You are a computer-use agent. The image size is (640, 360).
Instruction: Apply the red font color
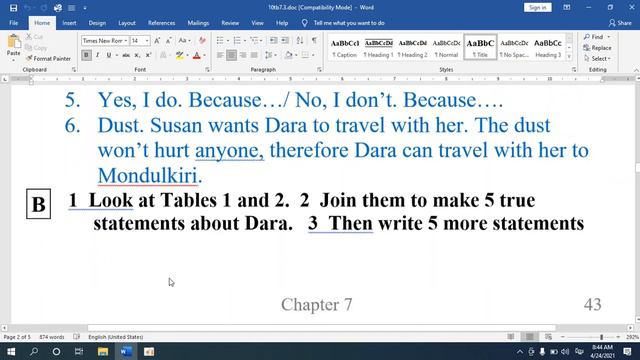coord(197,55)
